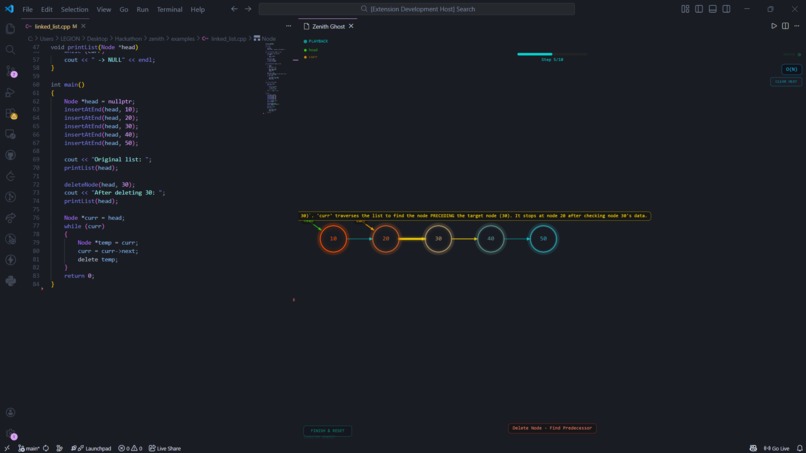Open the Selection menu
The image size is (806, 453).
pyautogui.click(x=75, y=9)
